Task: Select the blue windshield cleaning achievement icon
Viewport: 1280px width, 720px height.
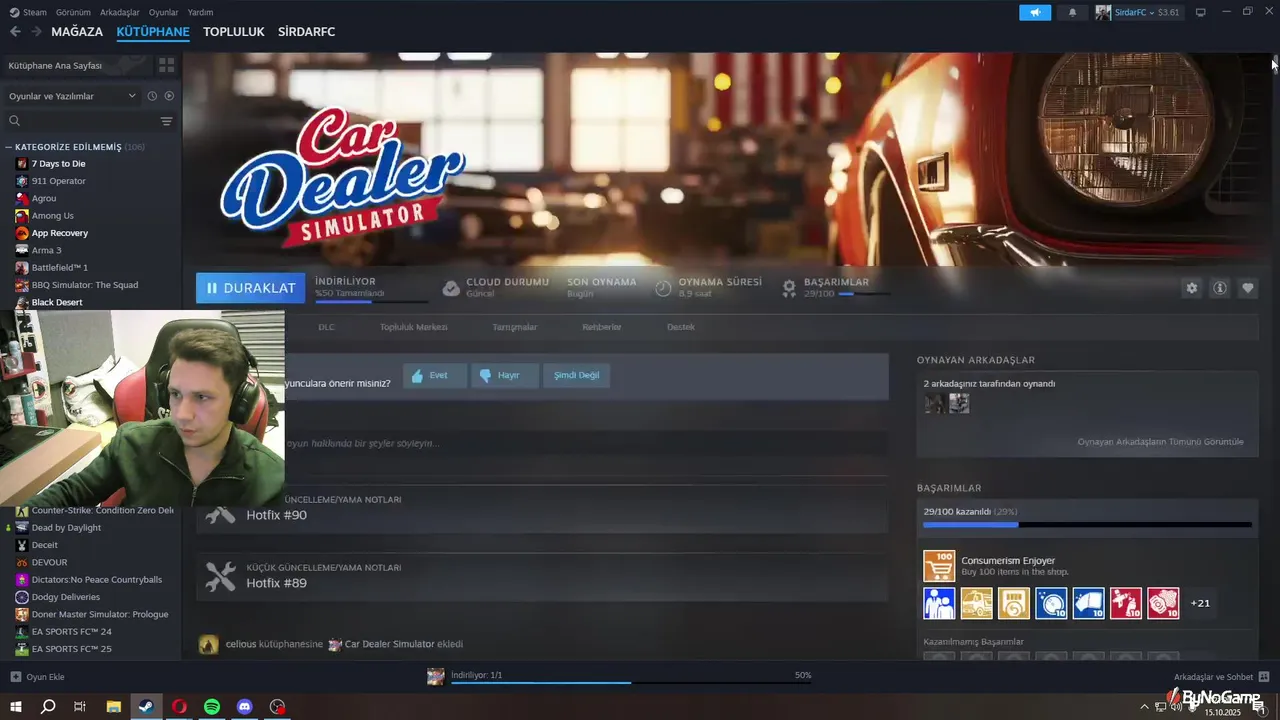Action: pyautogui.click(x=1089, y=603)
